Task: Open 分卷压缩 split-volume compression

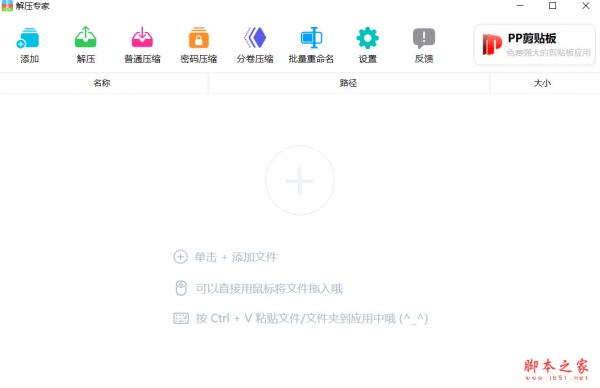Action: coord(255,45)
